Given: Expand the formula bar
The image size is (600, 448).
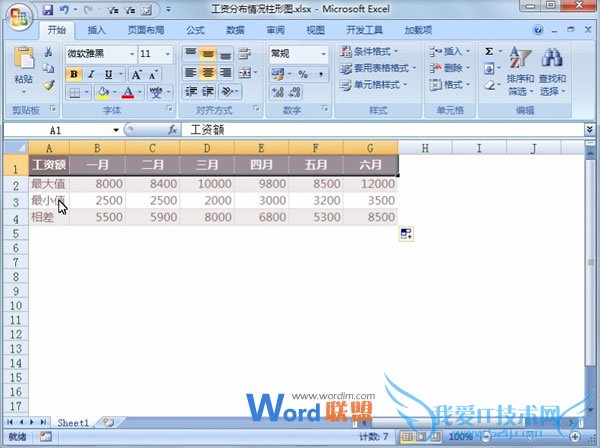Looking at the screenshot, I should pos(590,130).
